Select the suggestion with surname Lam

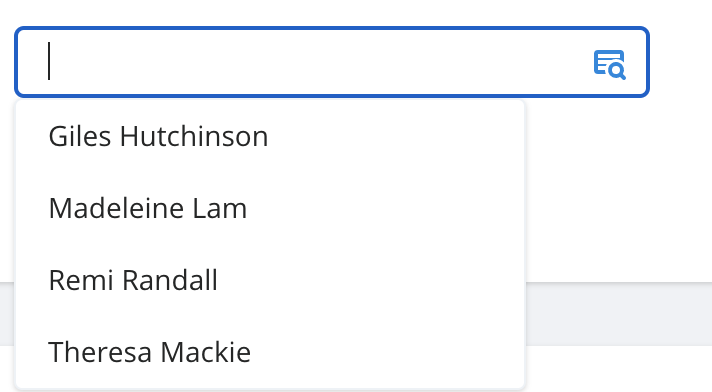(x=270, y=208)
